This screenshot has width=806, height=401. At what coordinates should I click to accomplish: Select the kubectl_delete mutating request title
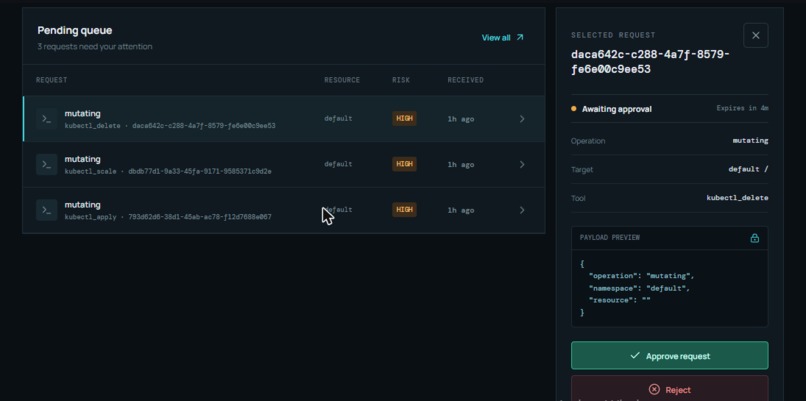(82, 113)
